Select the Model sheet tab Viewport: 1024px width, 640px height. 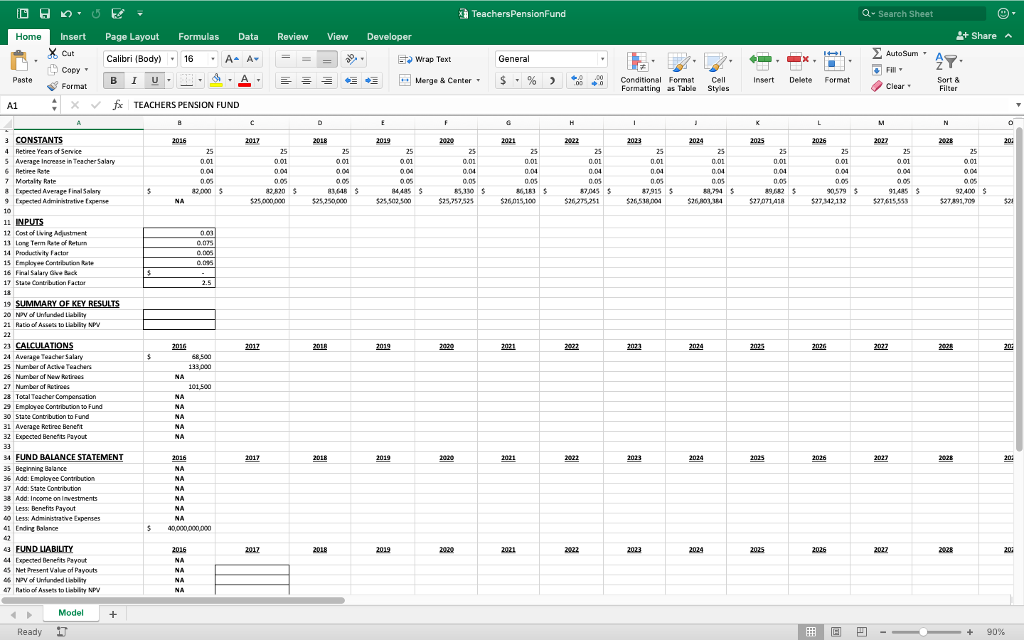click(70, 612)
